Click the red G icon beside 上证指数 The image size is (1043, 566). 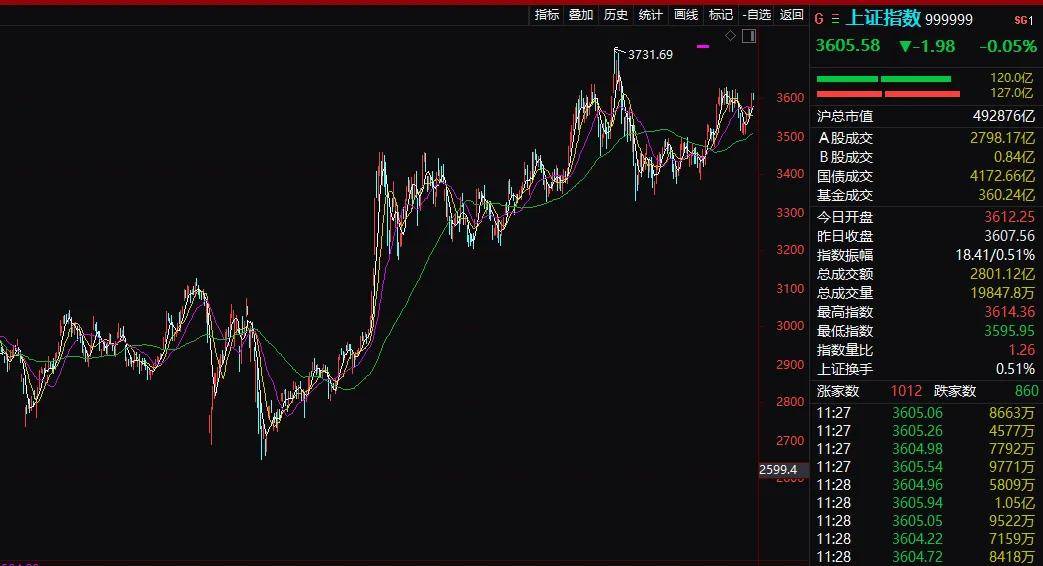tap(819, 19)
